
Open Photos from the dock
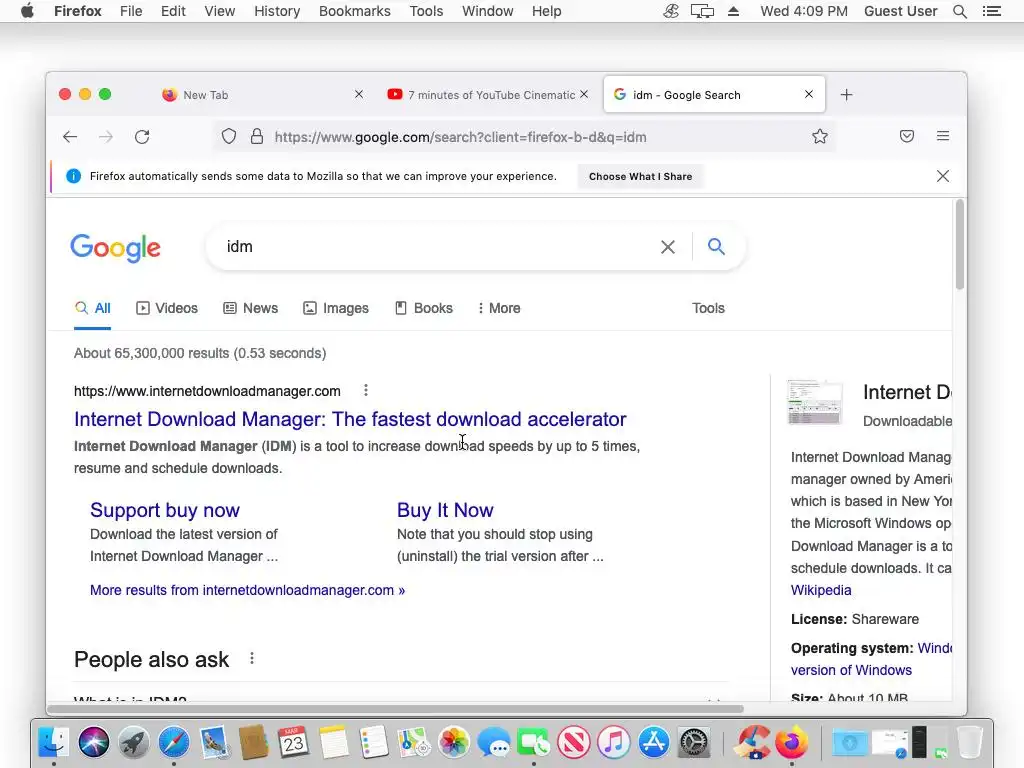pyautogui.click(x=453, y=742)
